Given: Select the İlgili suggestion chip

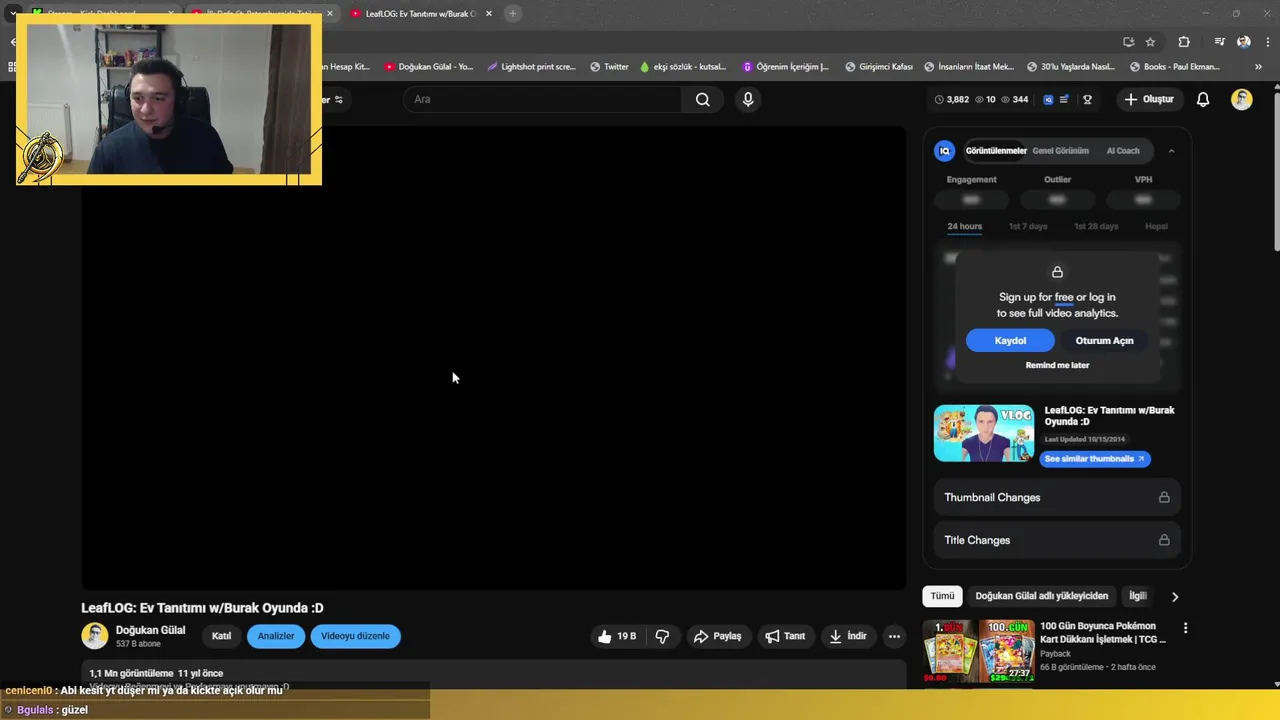Looking at the screenshot, I should pyautogui.click(x=1137, y=596).
